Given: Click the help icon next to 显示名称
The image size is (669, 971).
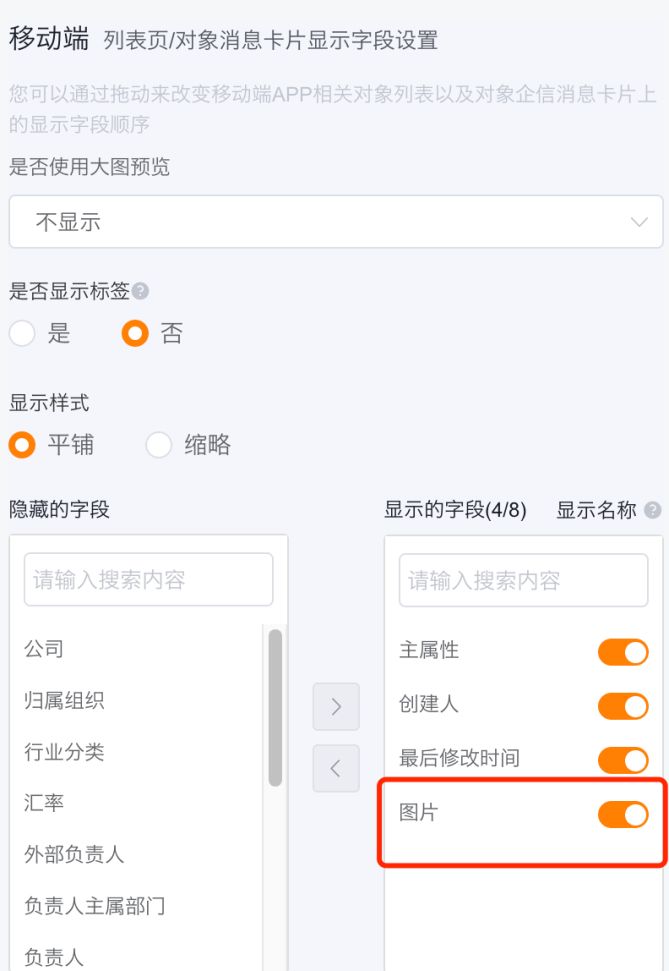Looking at the screenshot, I should point(653,510).
